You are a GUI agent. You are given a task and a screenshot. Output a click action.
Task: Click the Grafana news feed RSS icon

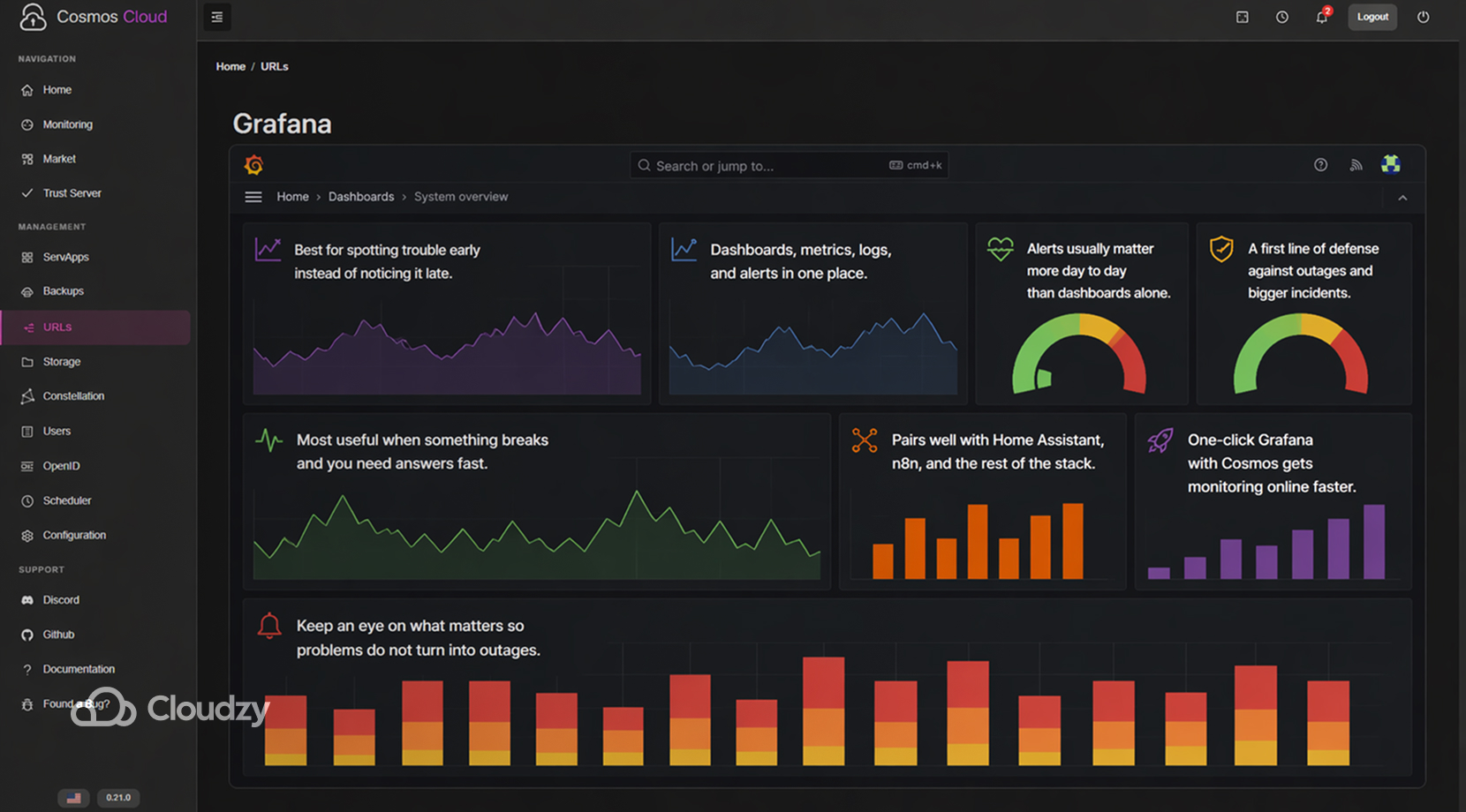(1356, 164)
